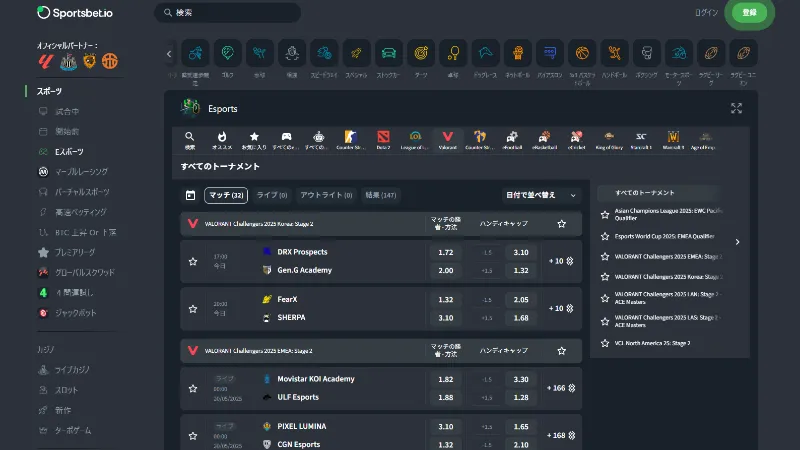Open the dog racing icon
800x450 pixels.
(x=485, y=53)
